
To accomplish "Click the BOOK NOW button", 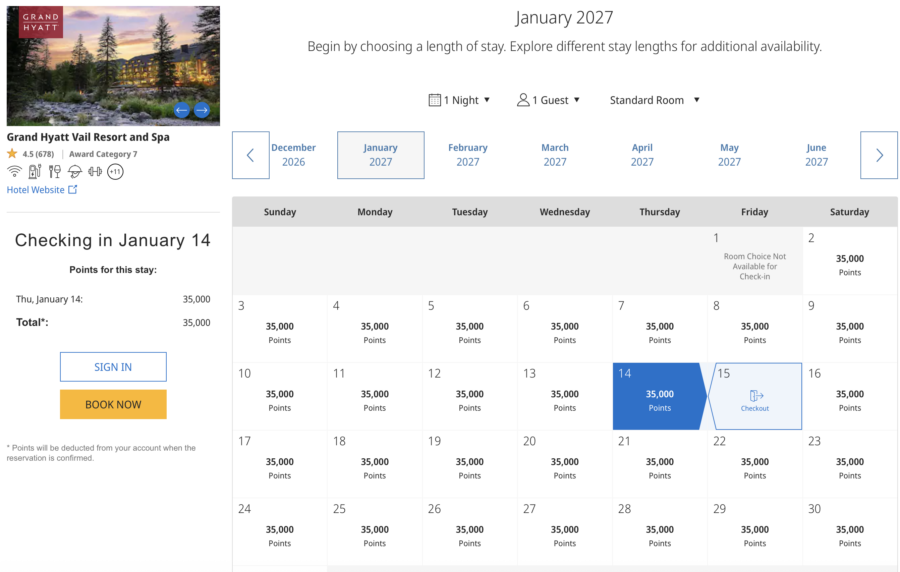I will pyautogui.click(x=113, y=404).
